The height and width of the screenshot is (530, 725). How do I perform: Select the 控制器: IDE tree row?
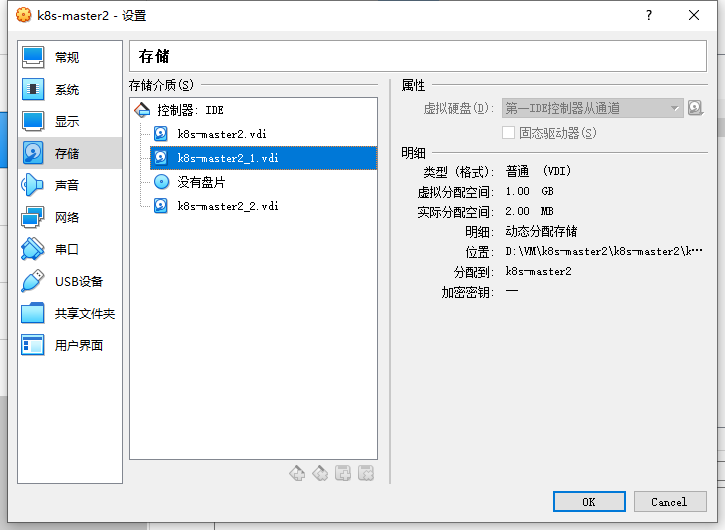coord(253,110)
